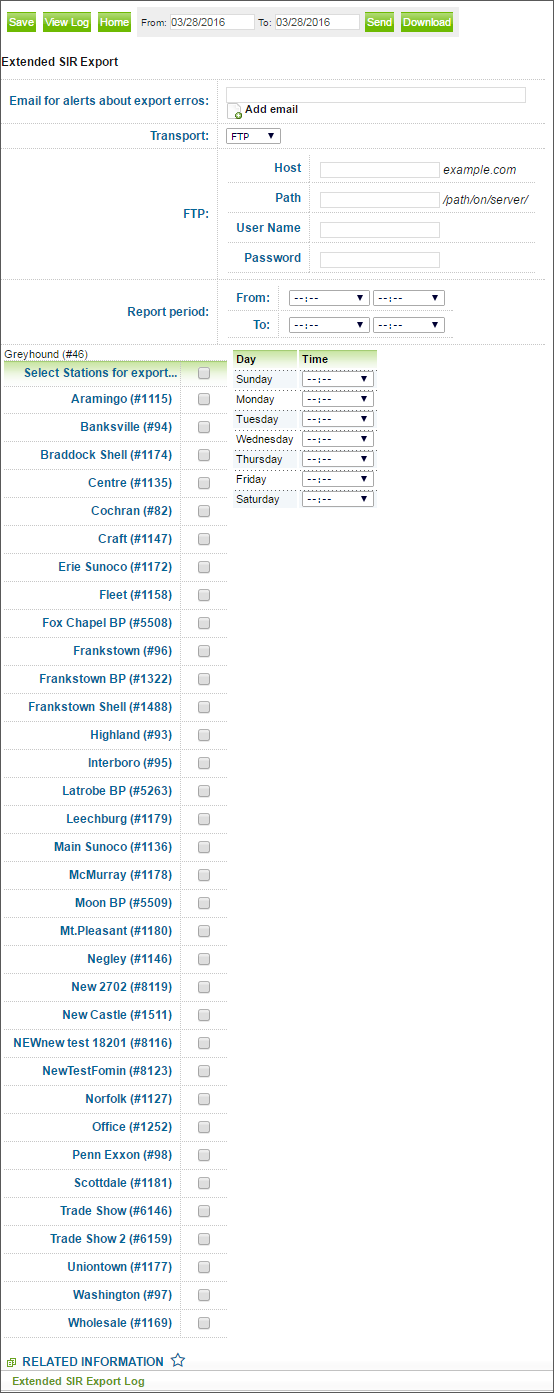Screen dimensions: 554x1393
Task: Open the View Log page
Action: [x=67, y=22]
